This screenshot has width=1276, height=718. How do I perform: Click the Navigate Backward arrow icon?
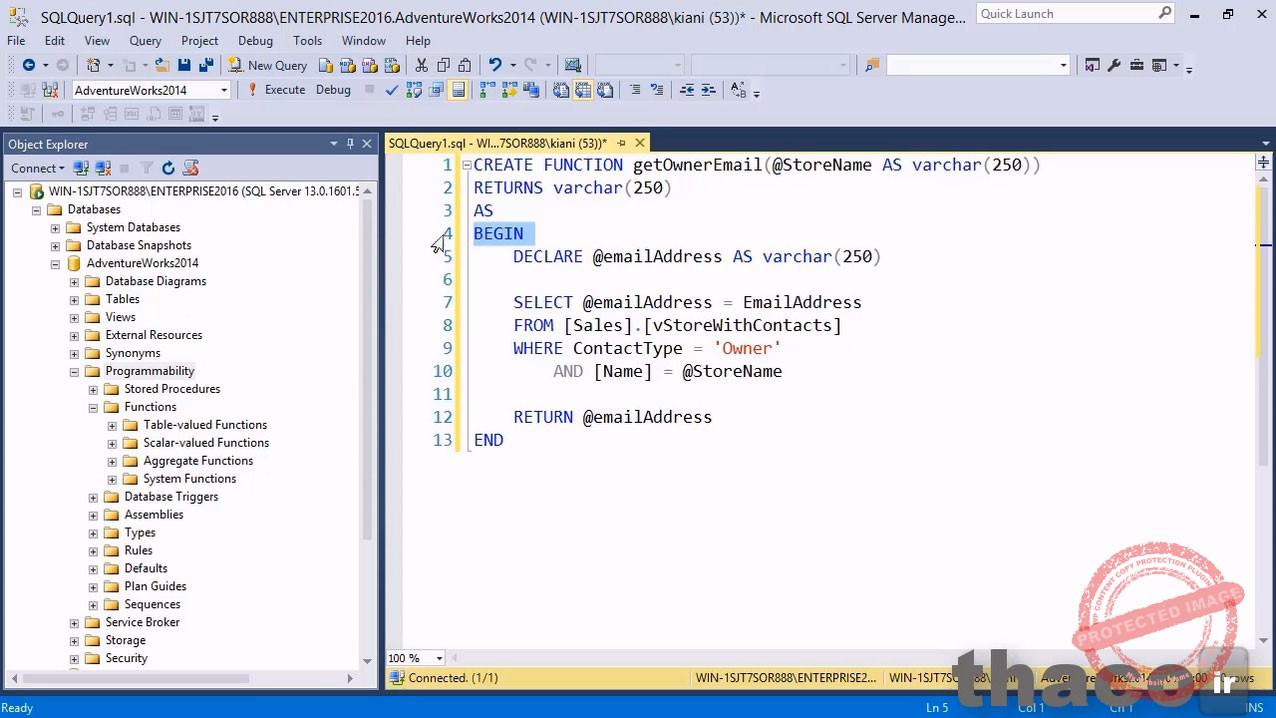(28, 65)
